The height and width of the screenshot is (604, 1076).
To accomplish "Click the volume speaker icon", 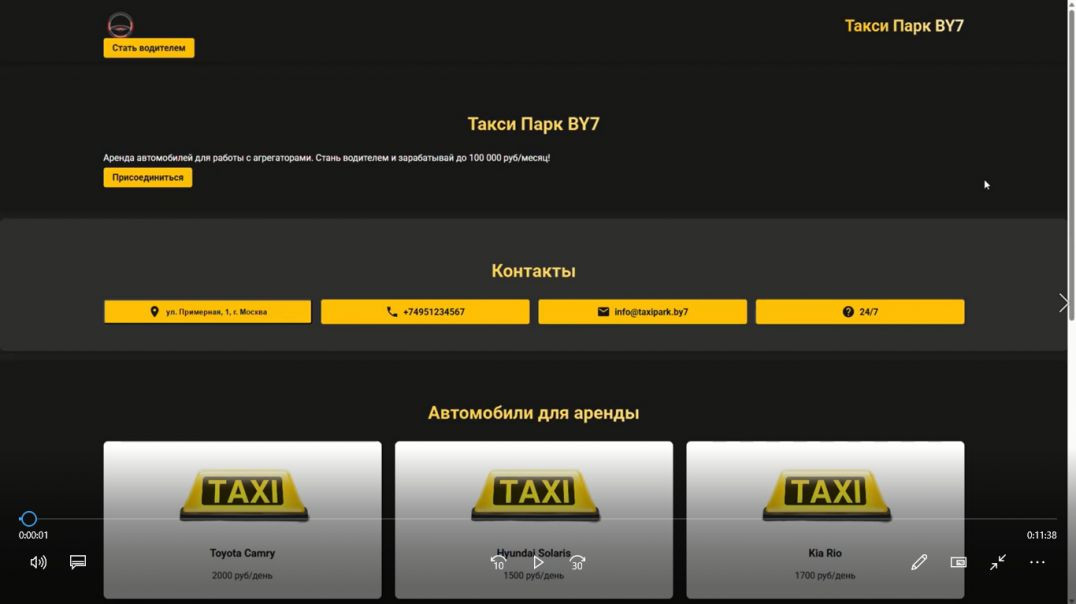I will point(38,562).
